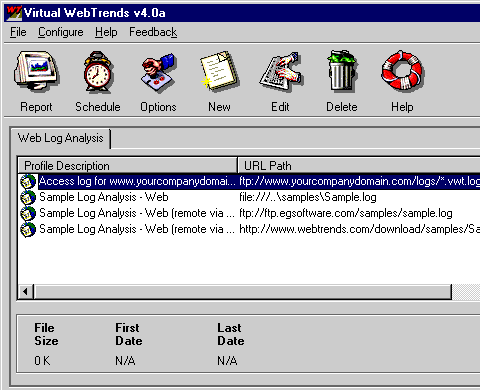Select the Sample Log Analysis - Web profile description
Viewport: 480px width, 390px height.
pos(104,197)
